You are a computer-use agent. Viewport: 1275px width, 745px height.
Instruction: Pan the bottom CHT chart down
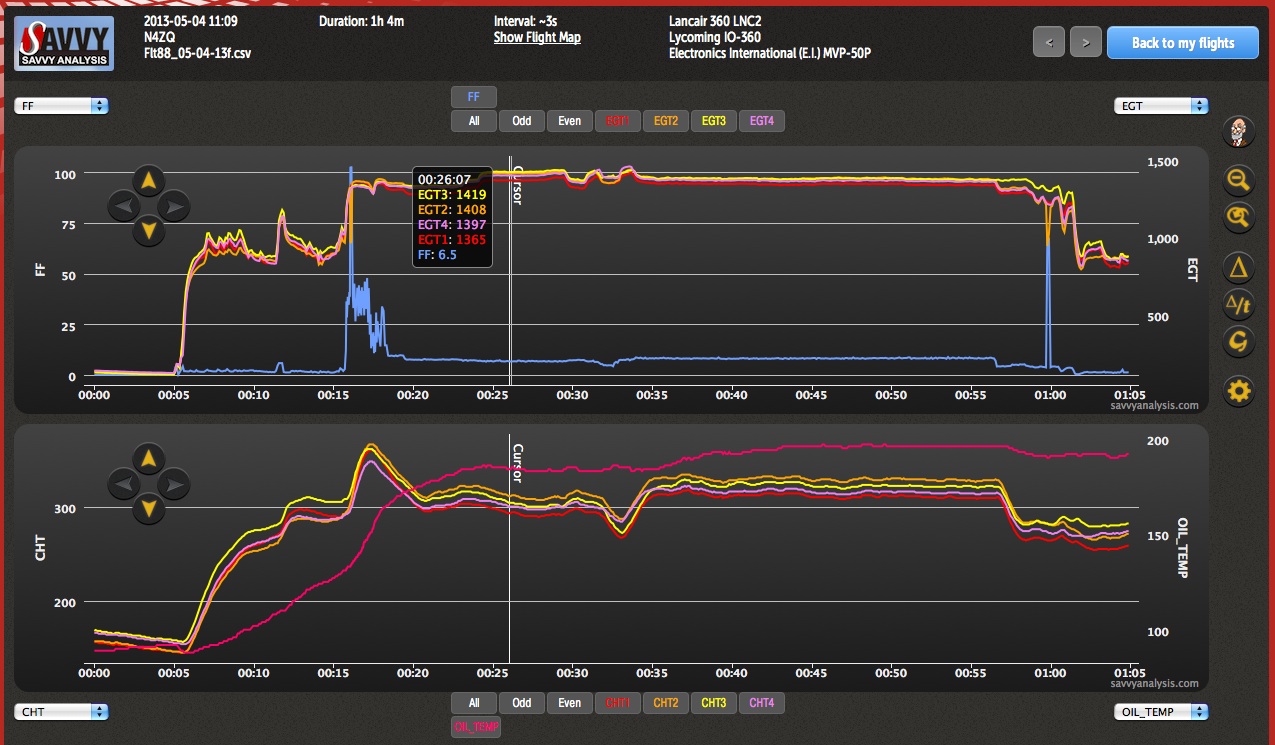(148, 509)
